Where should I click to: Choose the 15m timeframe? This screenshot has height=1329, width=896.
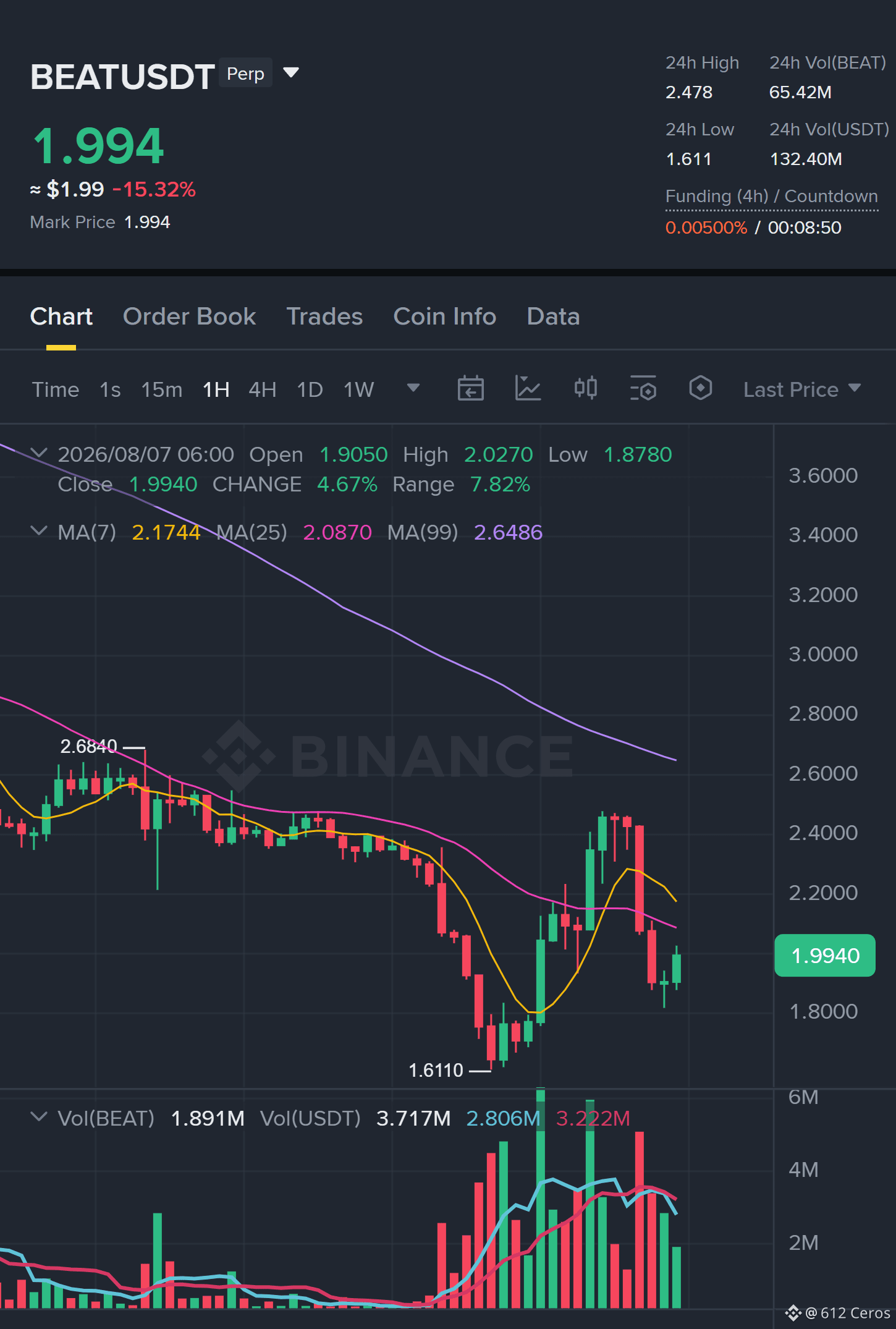click(x=161, y=389)
